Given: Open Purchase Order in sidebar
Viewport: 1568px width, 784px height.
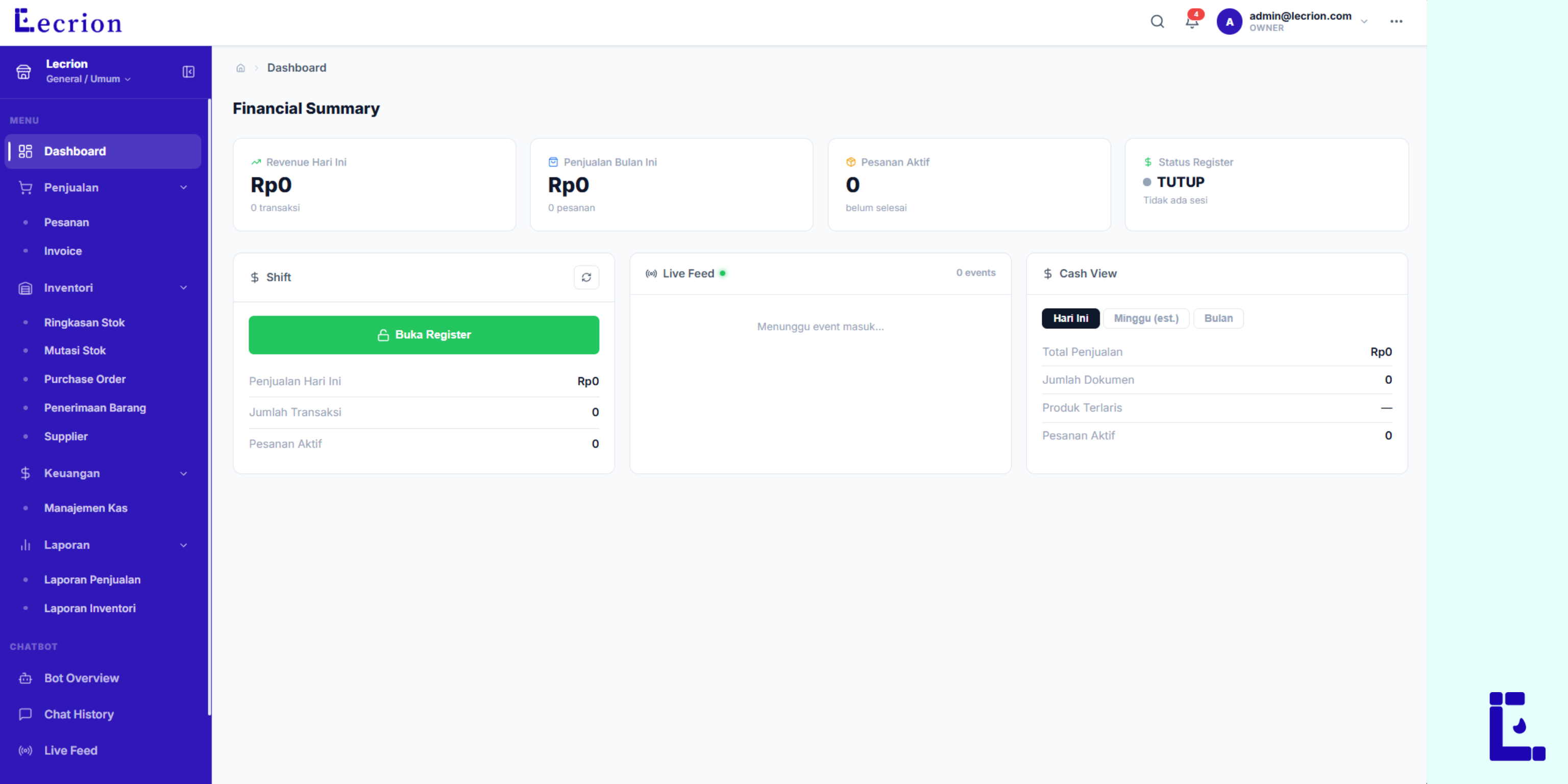Looking at the screenshot, I should [85, 379].
